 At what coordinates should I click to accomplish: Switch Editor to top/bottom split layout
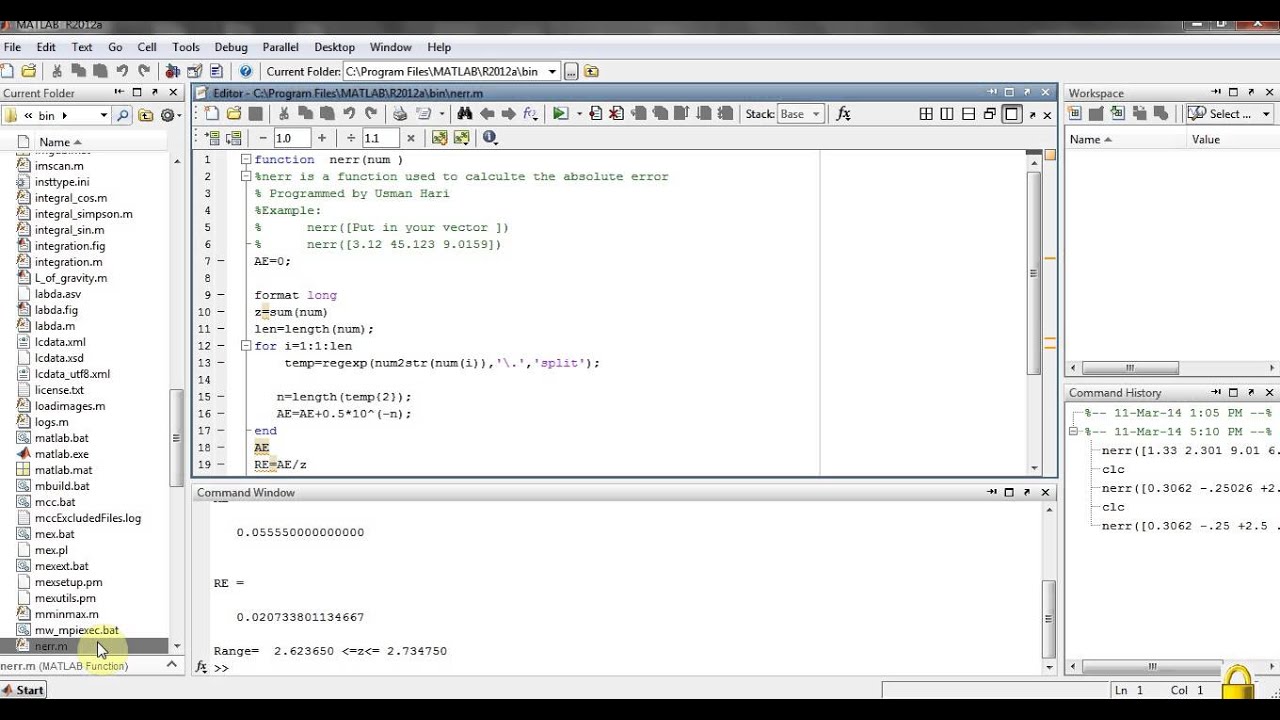[x=968, y=114]
